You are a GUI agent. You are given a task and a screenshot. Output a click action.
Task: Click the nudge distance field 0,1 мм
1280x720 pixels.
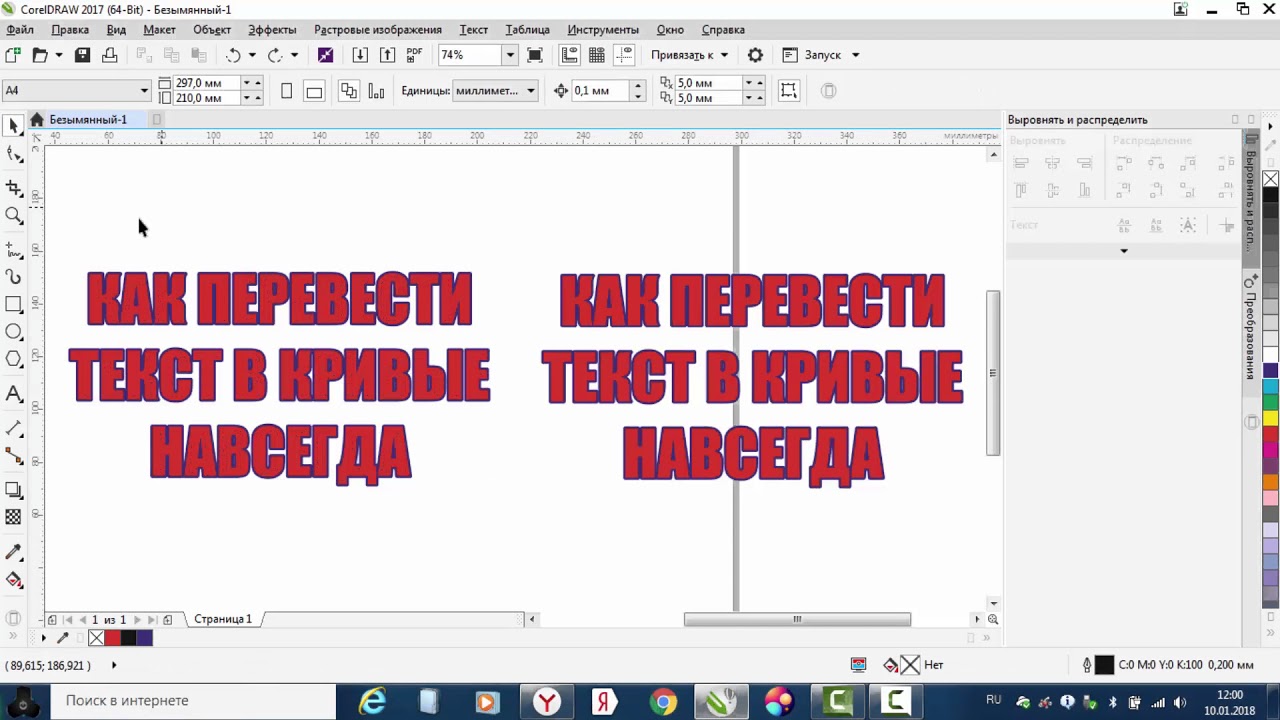pyautogui.click(x=600, y=91)
